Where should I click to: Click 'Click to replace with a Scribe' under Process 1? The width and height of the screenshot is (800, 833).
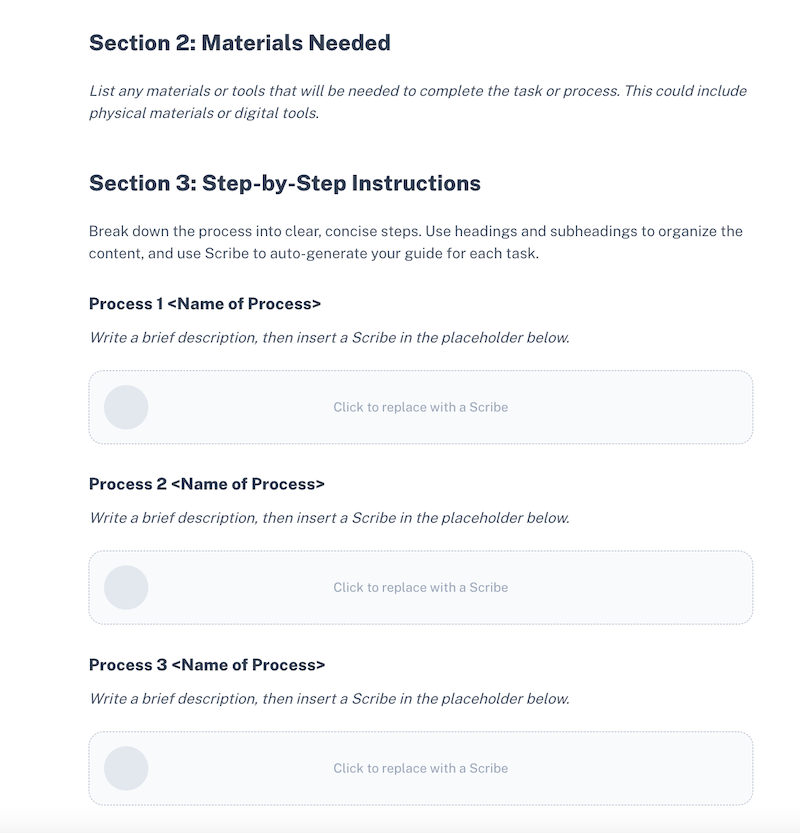(420, 407)
